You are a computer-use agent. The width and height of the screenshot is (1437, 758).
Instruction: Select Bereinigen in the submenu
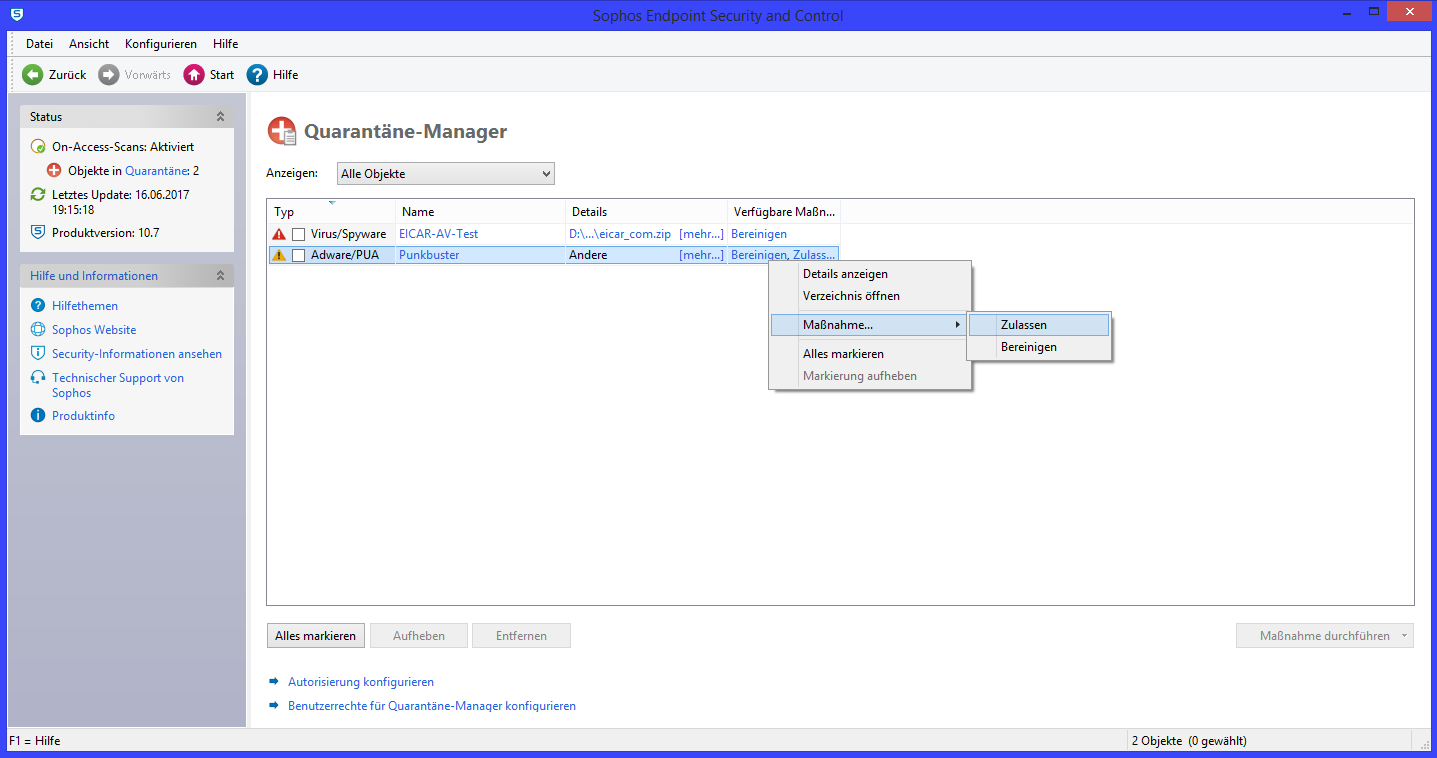[1039, 347]
